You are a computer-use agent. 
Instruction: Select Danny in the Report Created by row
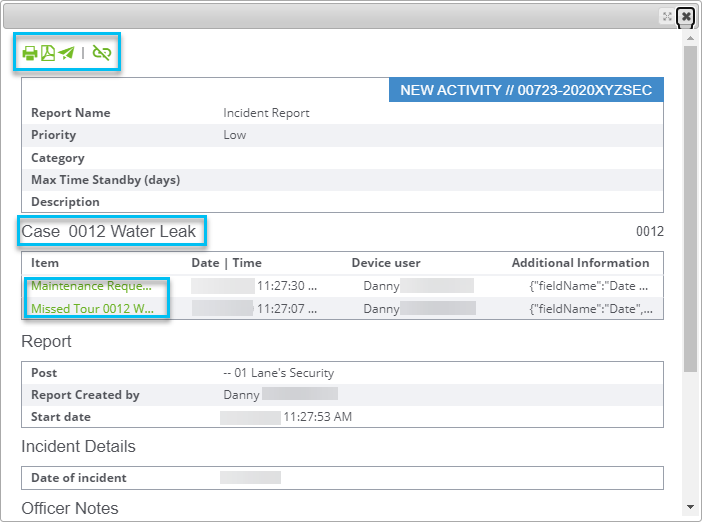pos(241,395)
